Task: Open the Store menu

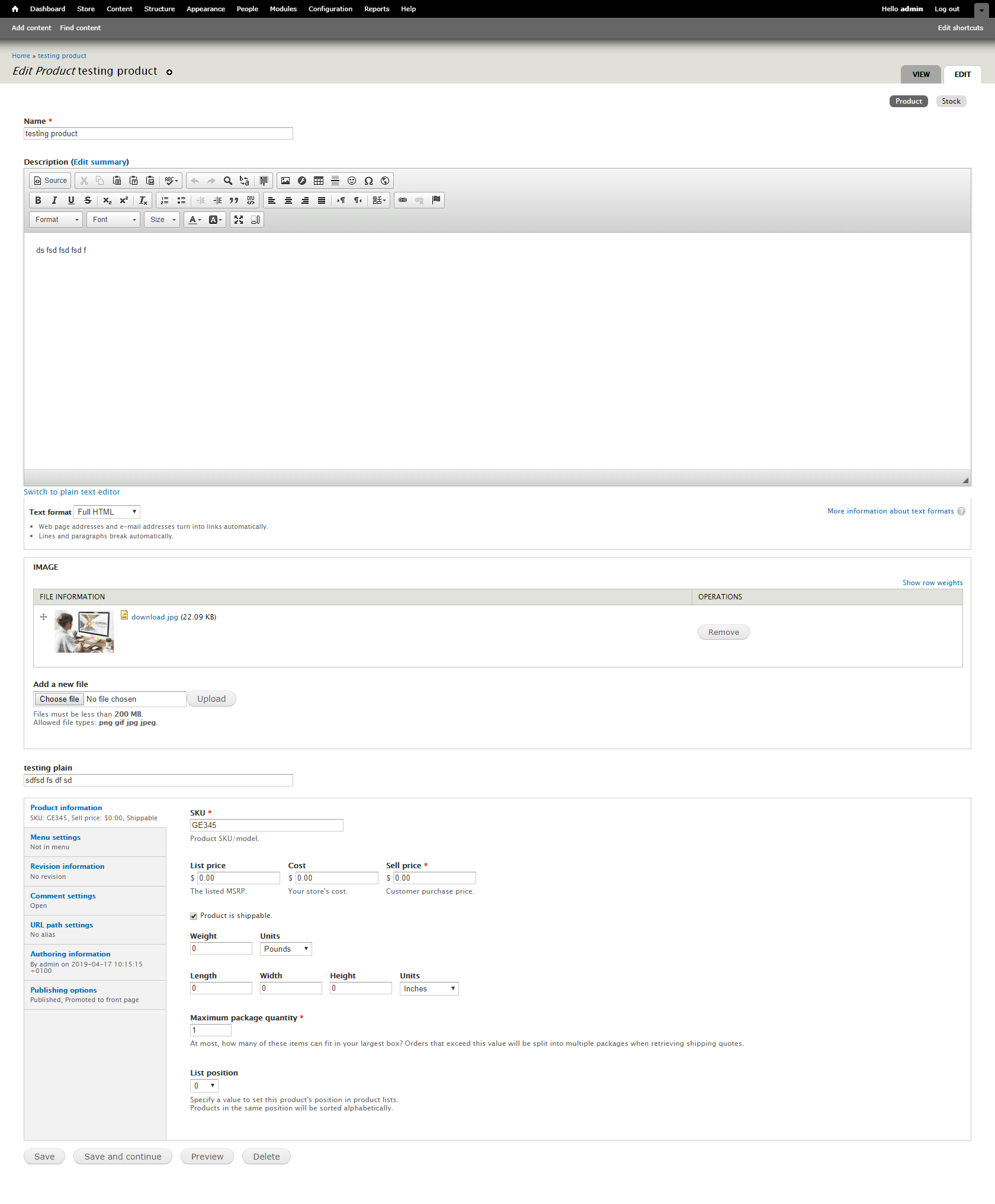Action: 85,9
